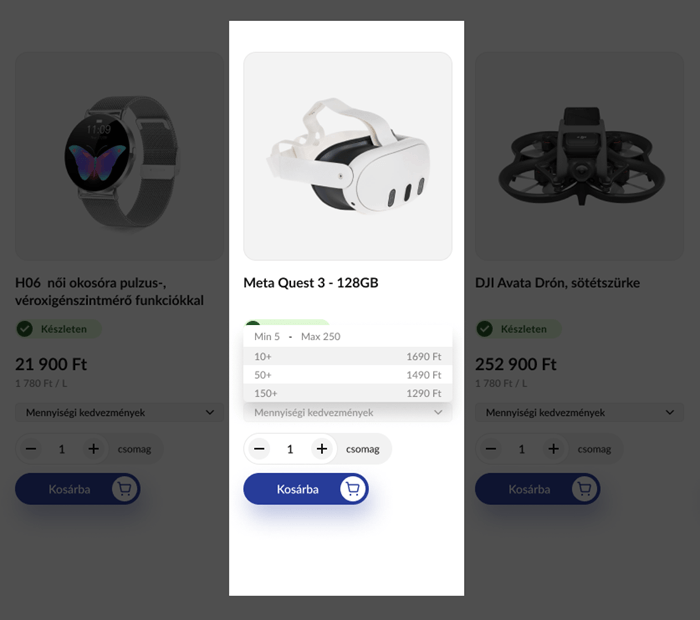Decrease the Meta Quest 3 quantity with the minus icon
The width and height of the screenshot is (700, 620).
coord(259,449)
